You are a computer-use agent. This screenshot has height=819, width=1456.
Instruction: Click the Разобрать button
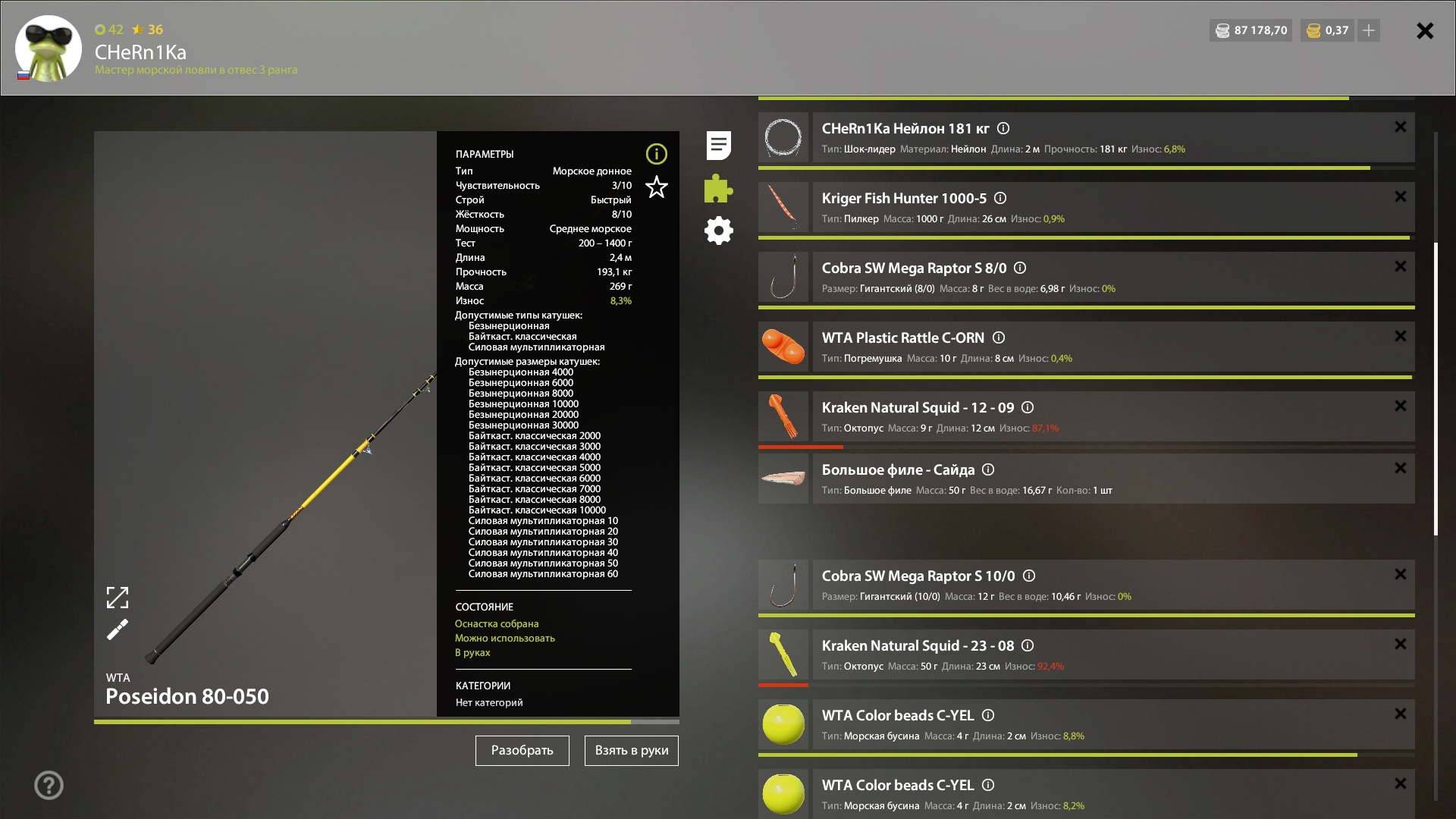click(x=522, y=750)
